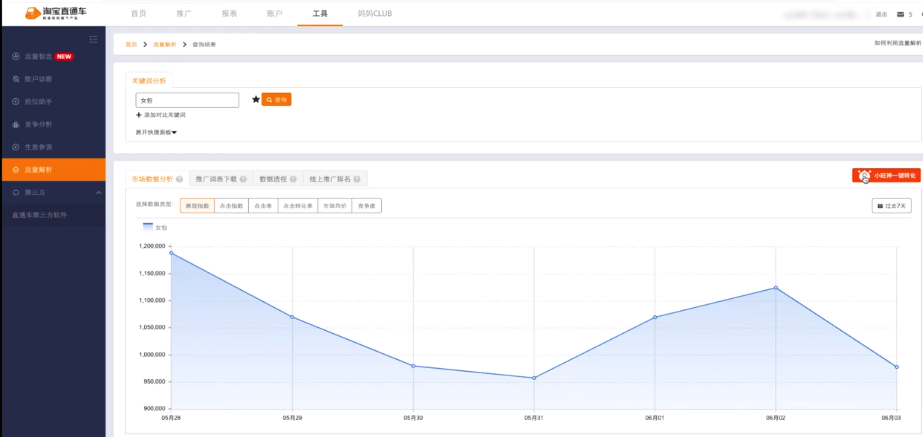Click the 06月01 data point on chart
The image size is (923, 437).
coord(655,317)
